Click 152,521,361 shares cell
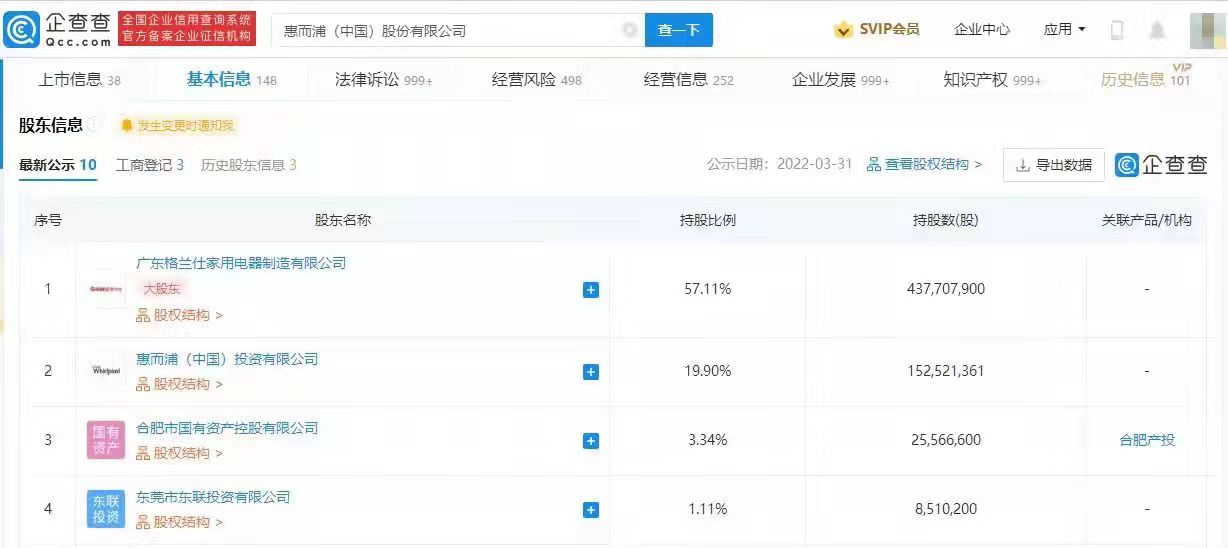The image size is (1228, 548). coord(946,371)
